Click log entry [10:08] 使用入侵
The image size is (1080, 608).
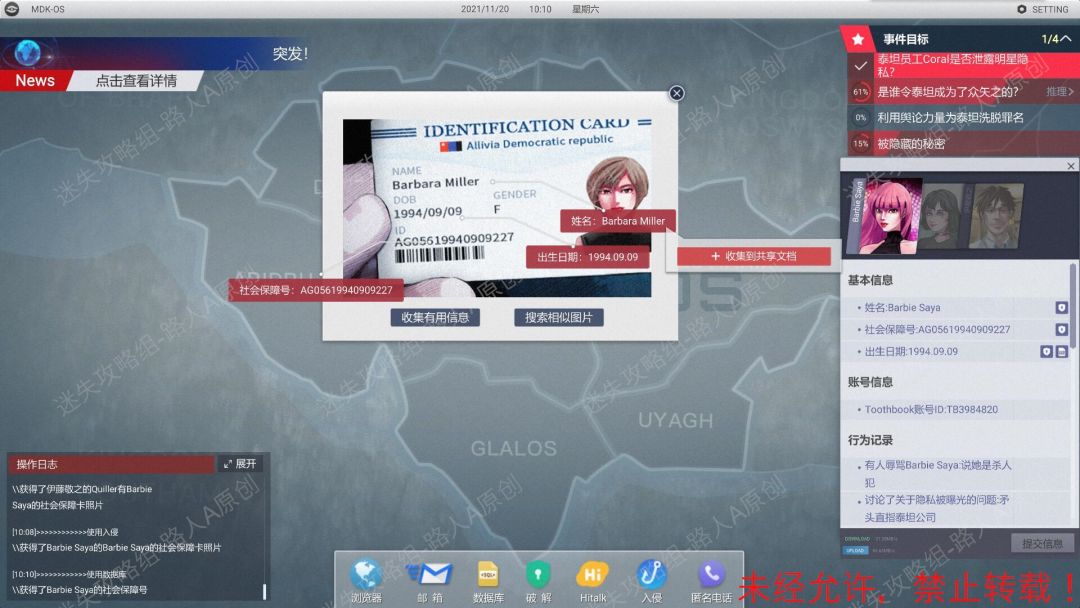(65, 532)
